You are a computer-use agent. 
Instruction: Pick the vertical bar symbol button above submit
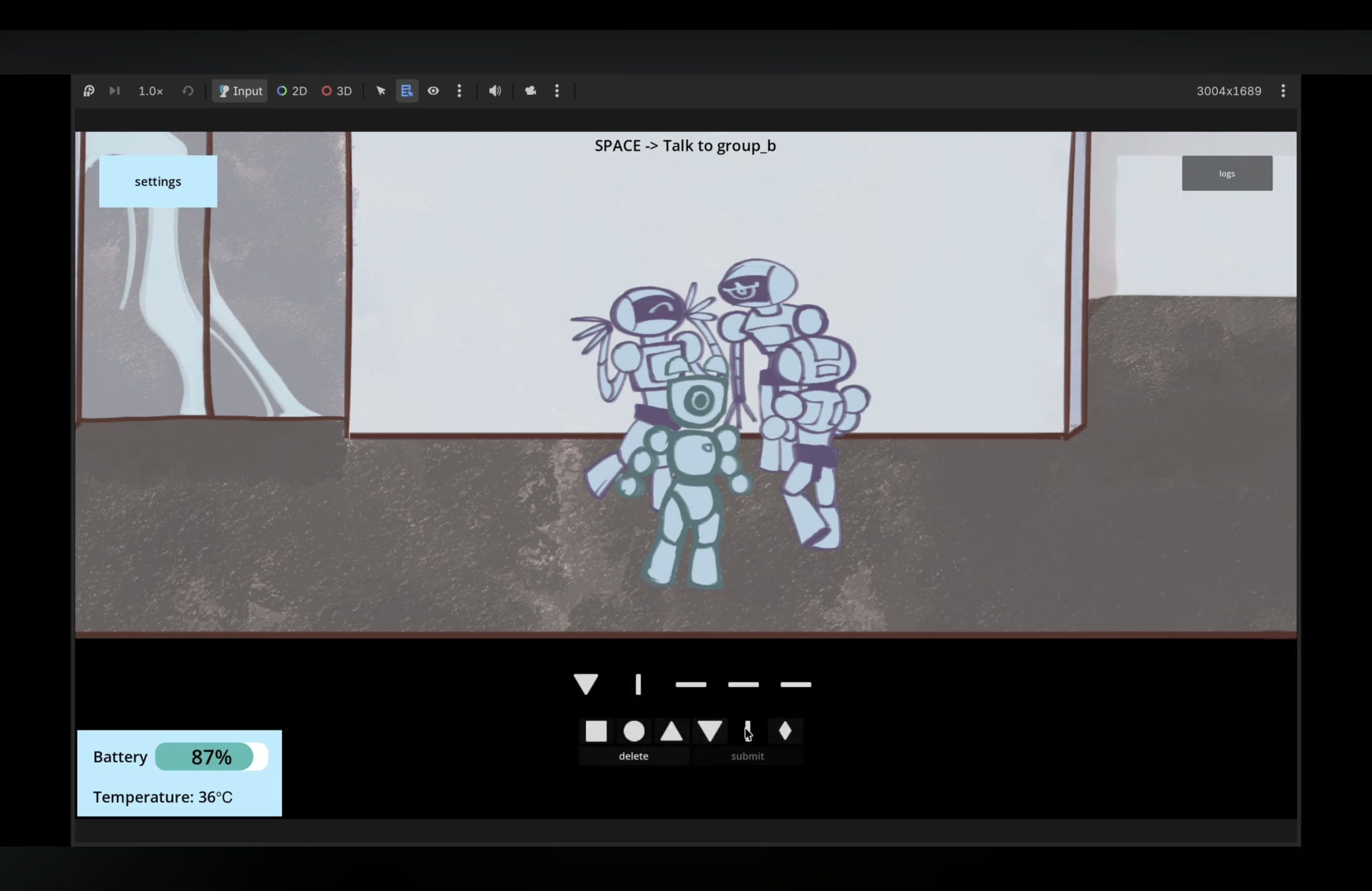click(x=747, y=731)
